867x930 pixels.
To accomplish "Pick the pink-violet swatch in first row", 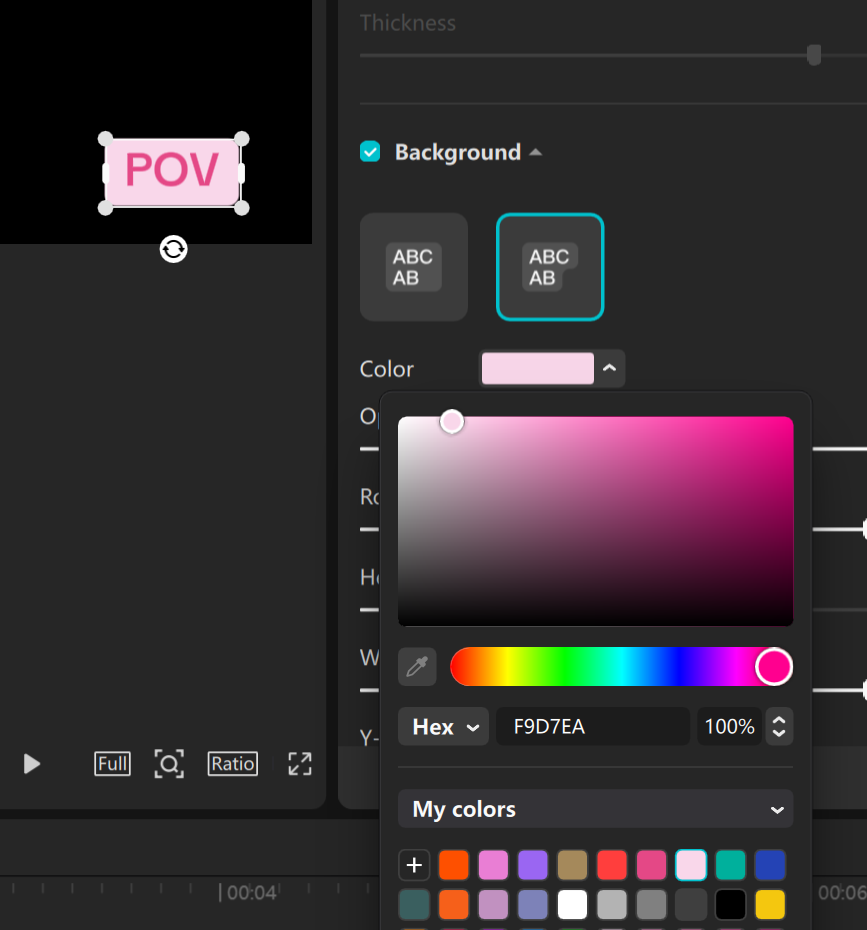I will (x=493, y=865).
